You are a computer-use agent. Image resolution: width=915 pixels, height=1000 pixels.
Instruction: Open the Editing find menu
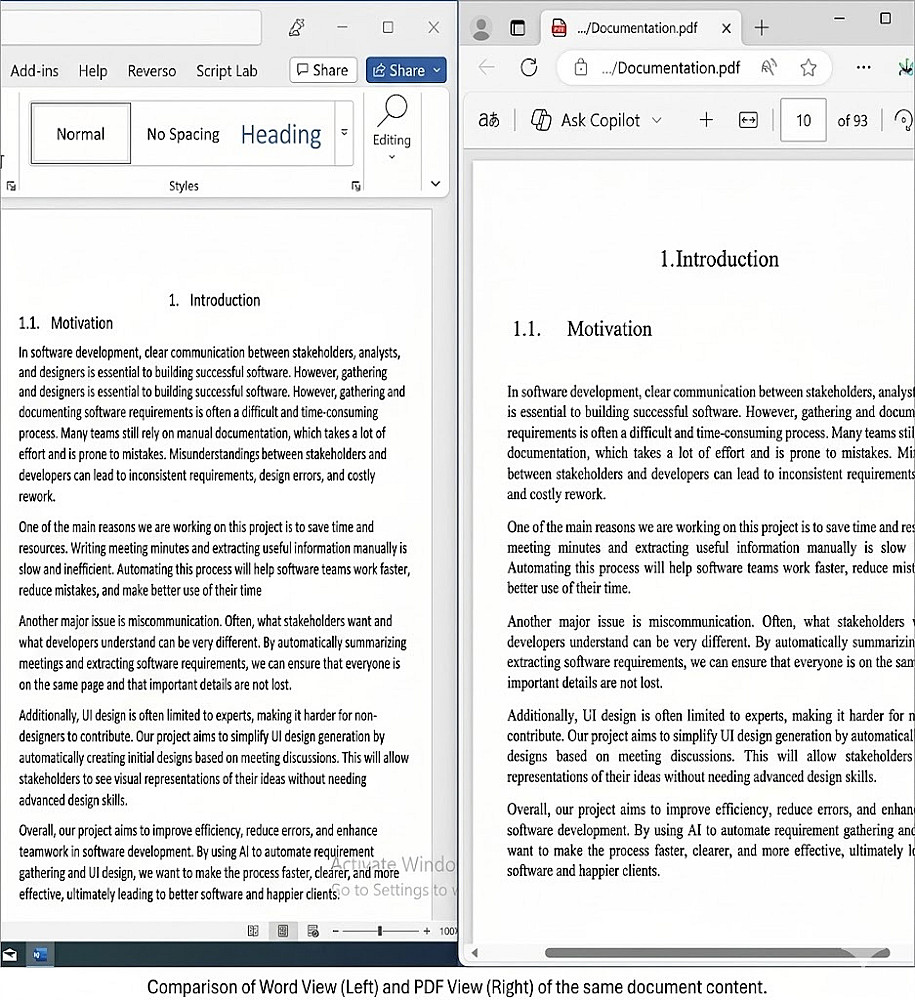click(392, 128)
